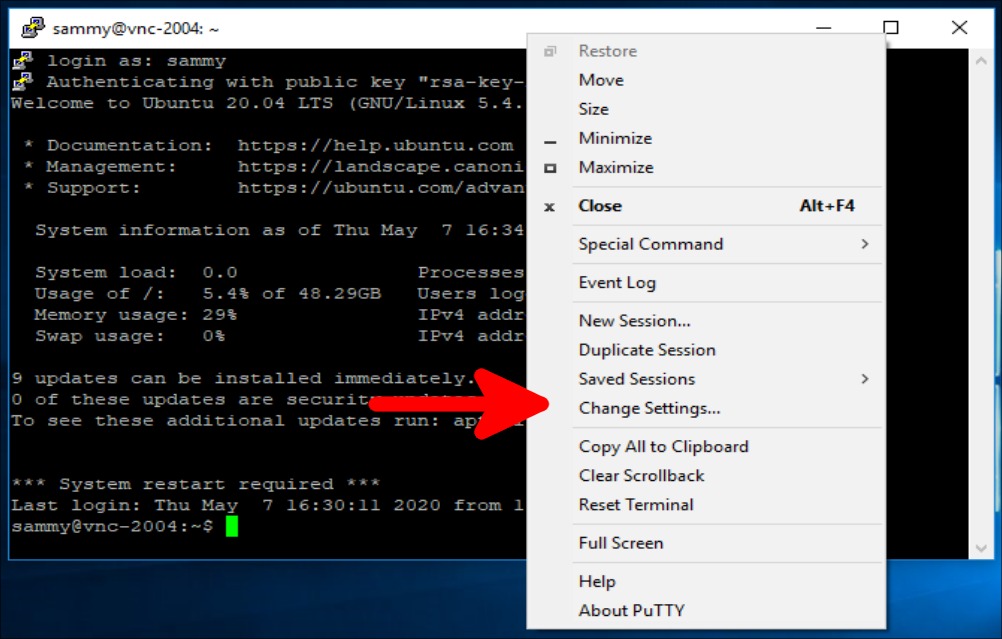1002x639 pixels.
Task: Click the scrollbar down arrow
Action: pos(979,548)
